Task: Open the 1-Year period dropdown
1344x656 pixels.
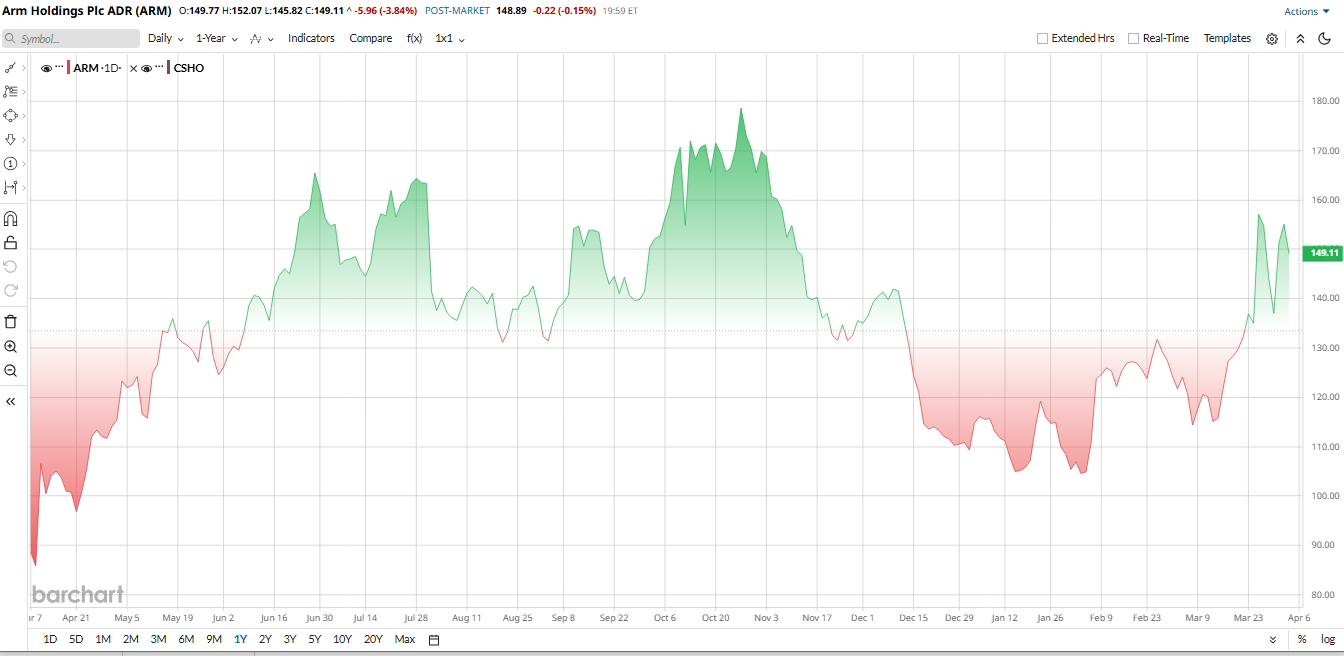Action: [x=217, y=38]
